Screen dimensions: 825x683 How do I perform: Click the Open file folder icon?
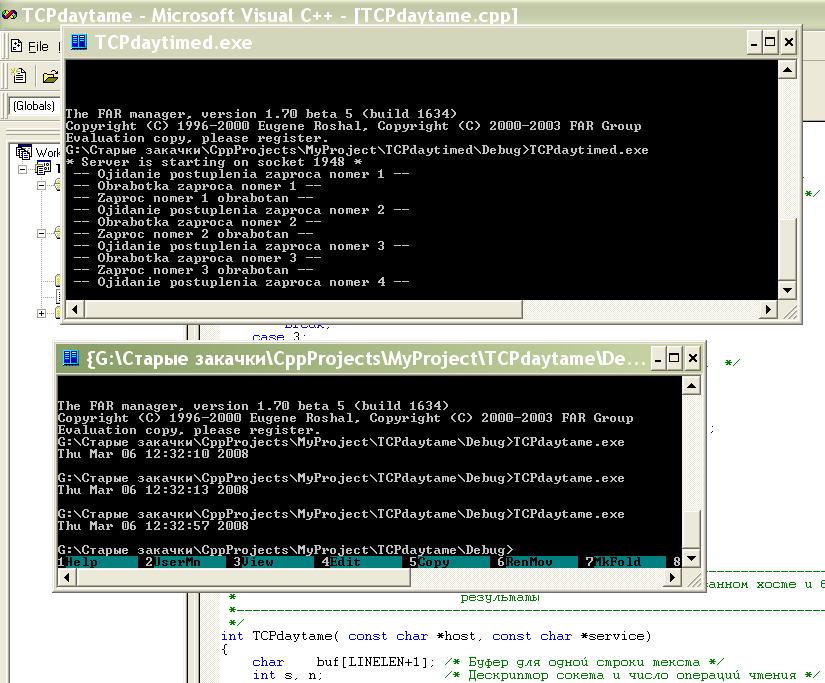pyautogui.click(x=49, y=76)
